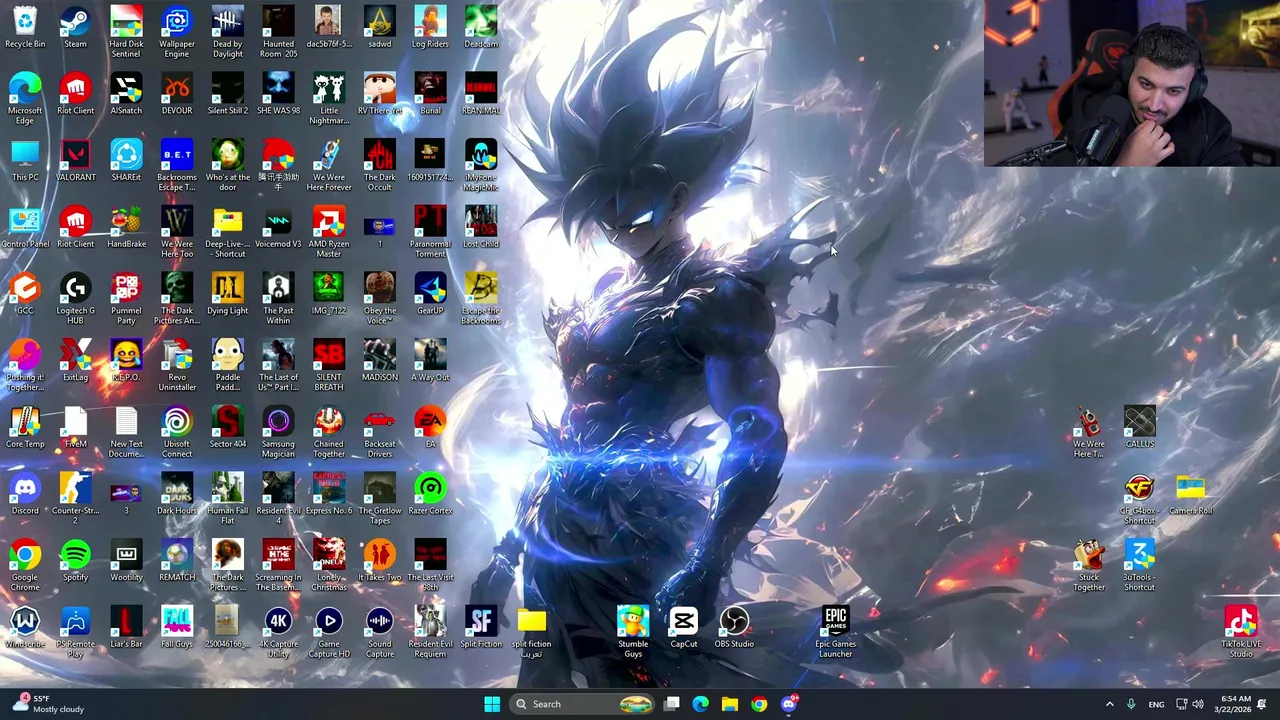This screenshot has width=1280, height=720.
Task: Select the Google Chrome desktop icon
Action: point(25,566)
